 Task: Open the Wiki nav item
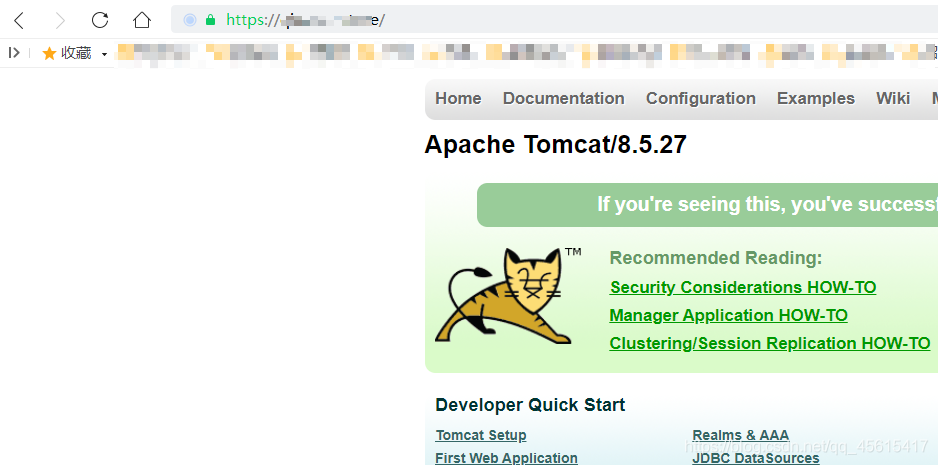coord(893,98)
